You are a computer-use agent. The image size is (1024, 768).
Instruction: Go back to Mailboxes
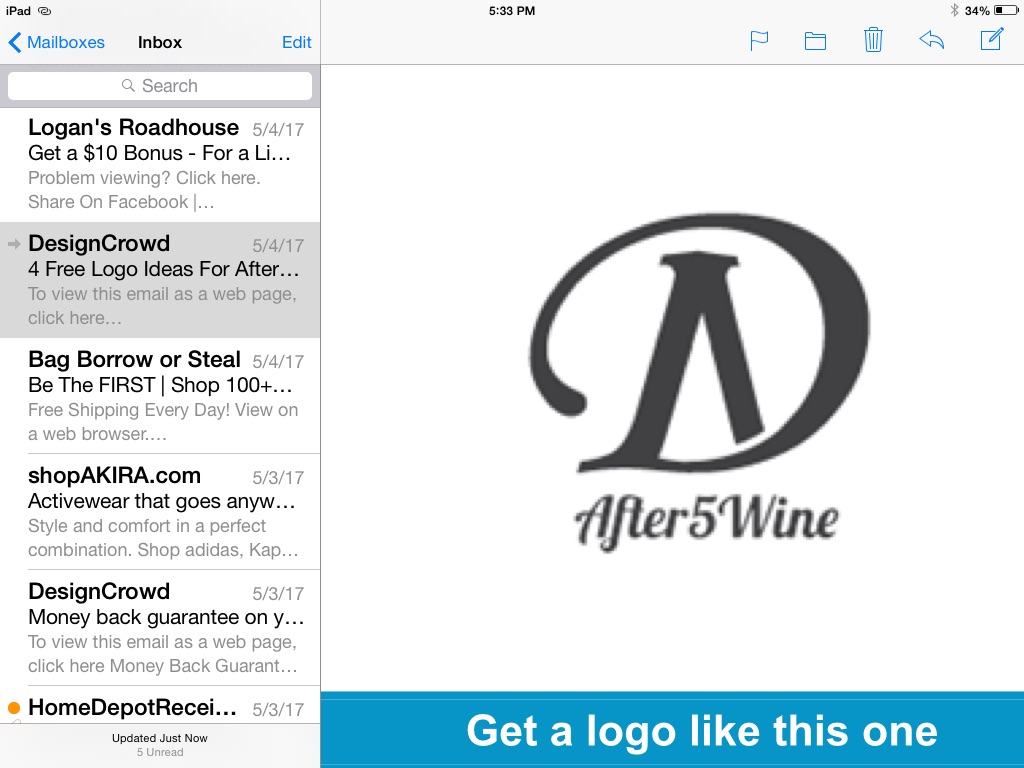click(x=57, y=42)
